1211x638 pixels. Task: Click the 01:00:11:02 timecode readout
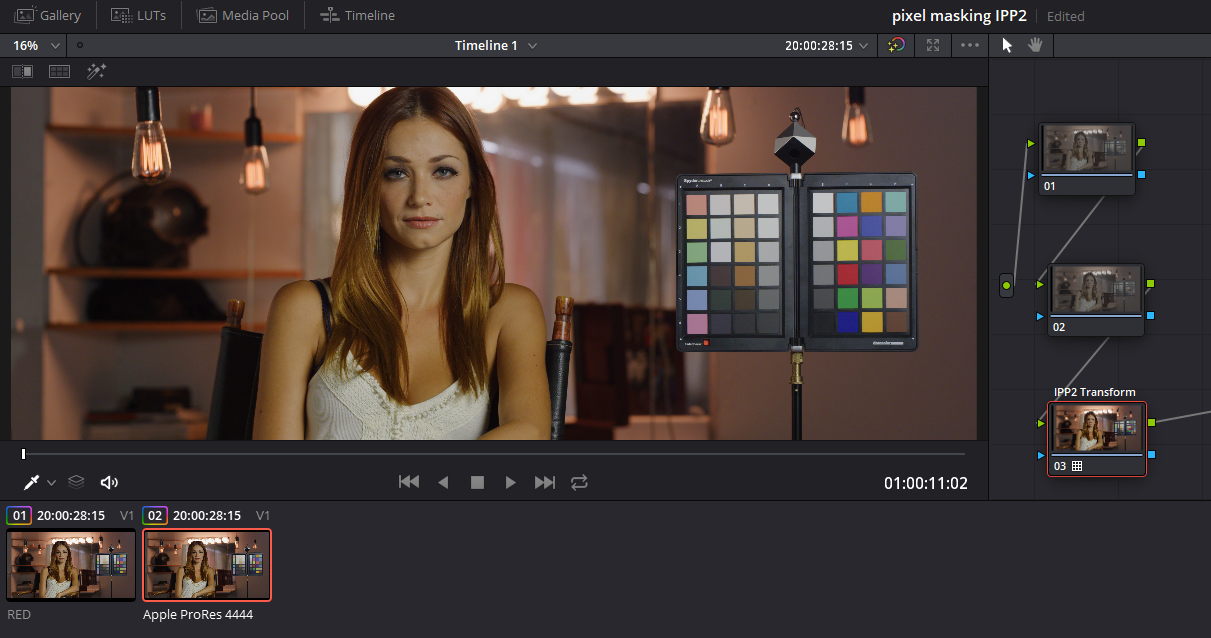point(926,483)
